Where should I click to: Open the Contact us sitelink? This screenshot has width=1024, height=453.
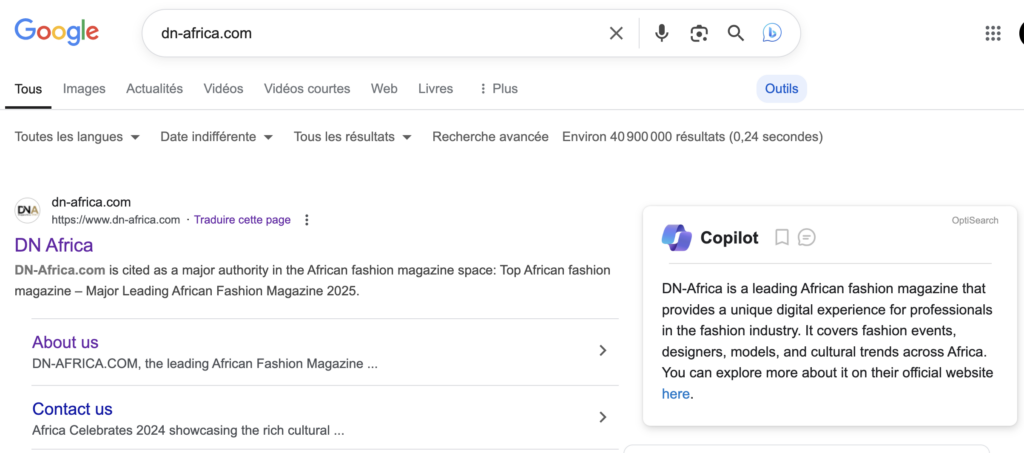coord(72,409)
